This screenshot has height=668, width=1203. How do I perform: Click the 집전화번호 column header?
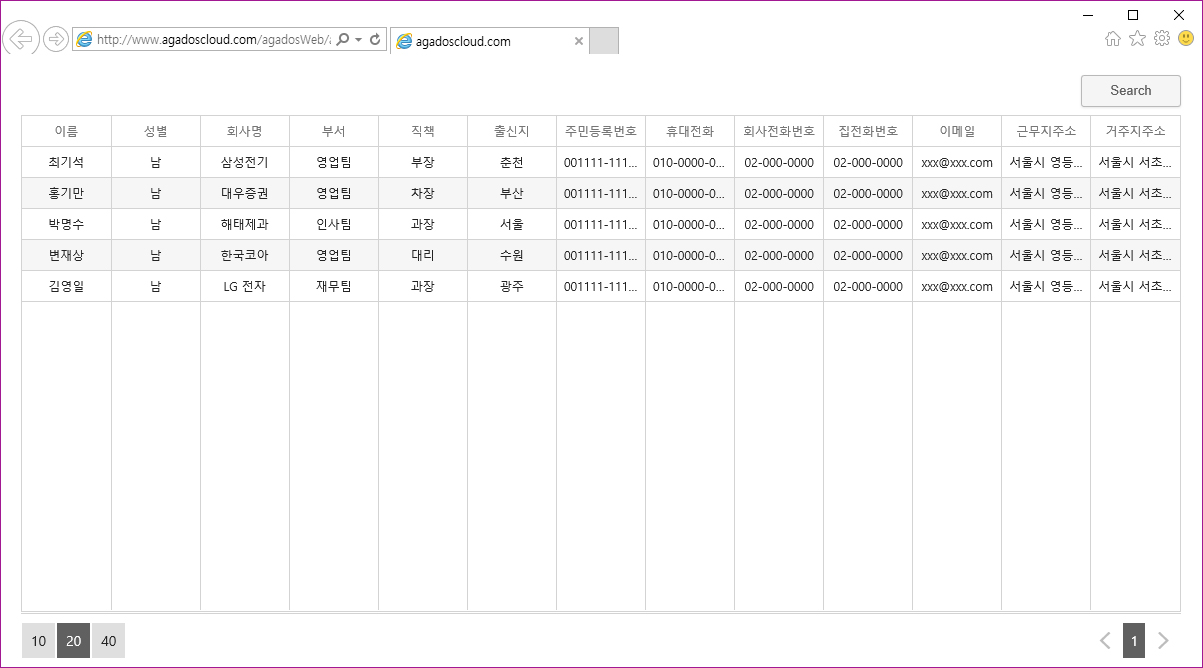[867, 131]
